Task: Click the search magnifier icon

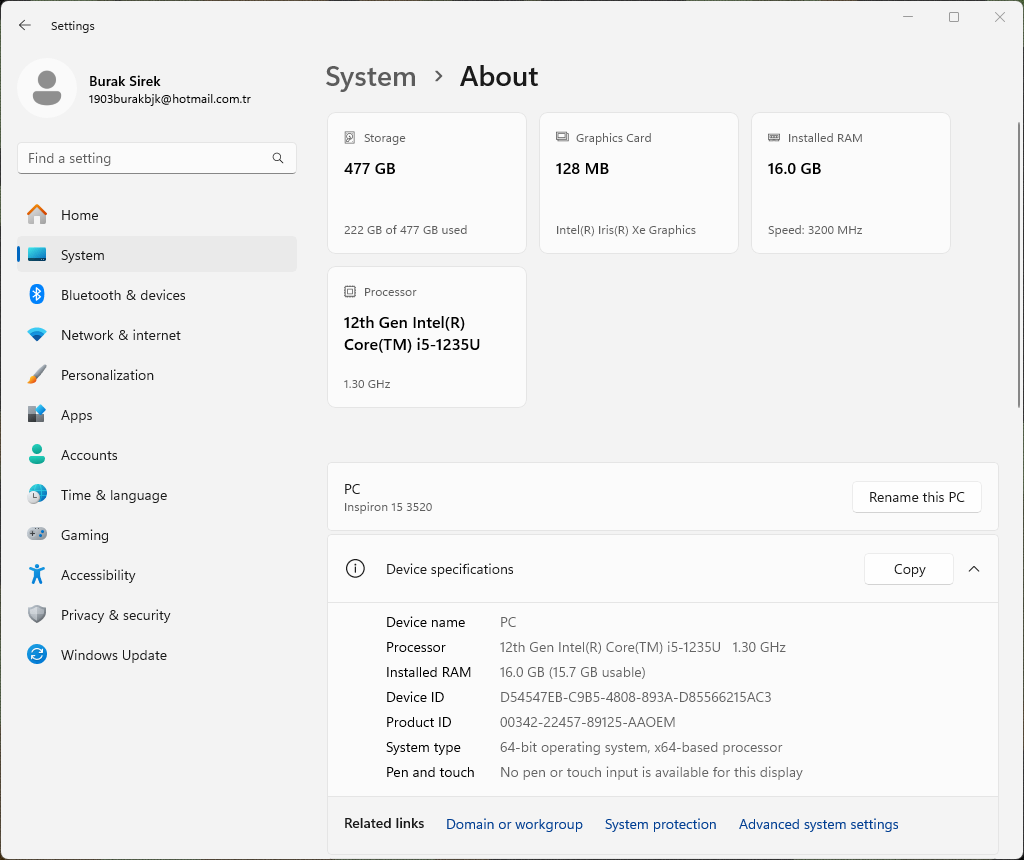Action: click(x=278, y=158)
